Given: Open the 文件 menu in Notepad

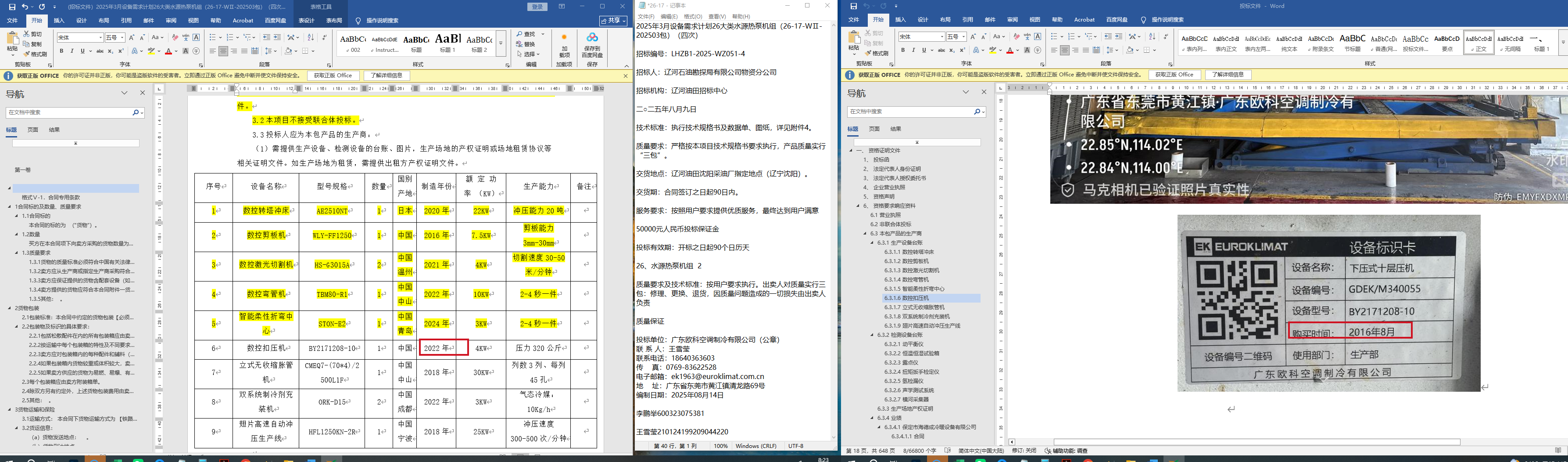Looking at the screenshot, I should [x=646, y=16].
